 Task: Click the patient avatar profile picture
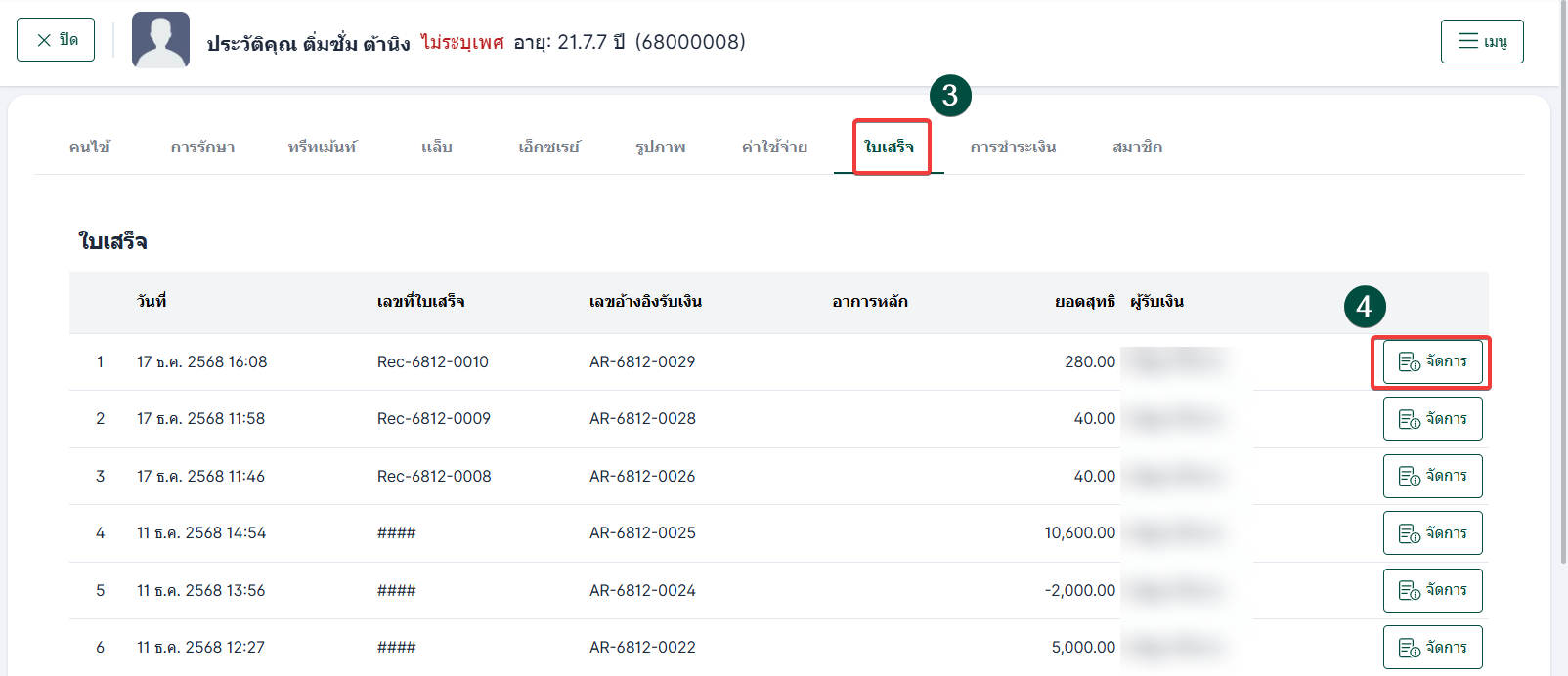[160, 40]
